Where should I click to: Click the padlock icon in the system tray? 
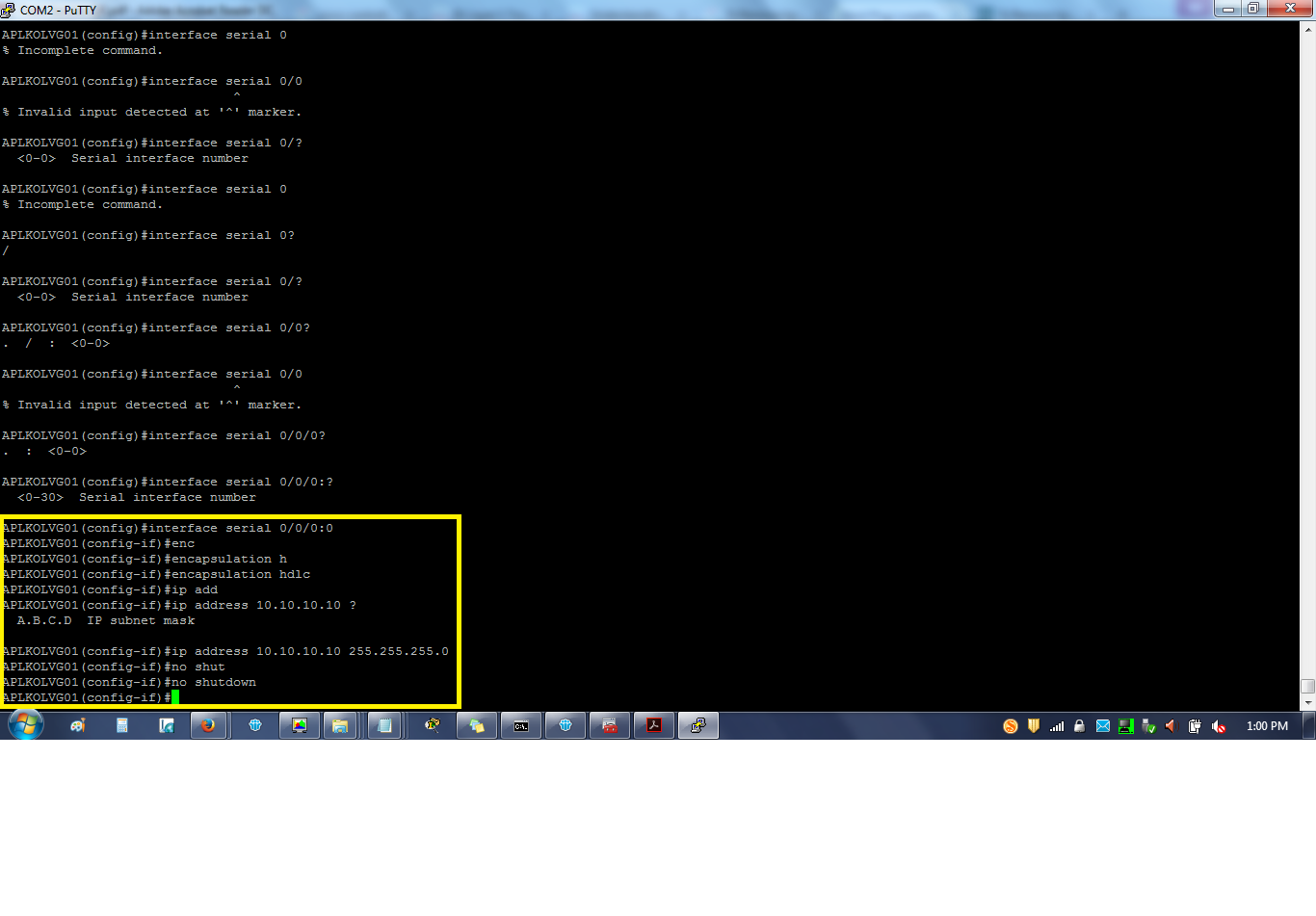click(1080, 725)
